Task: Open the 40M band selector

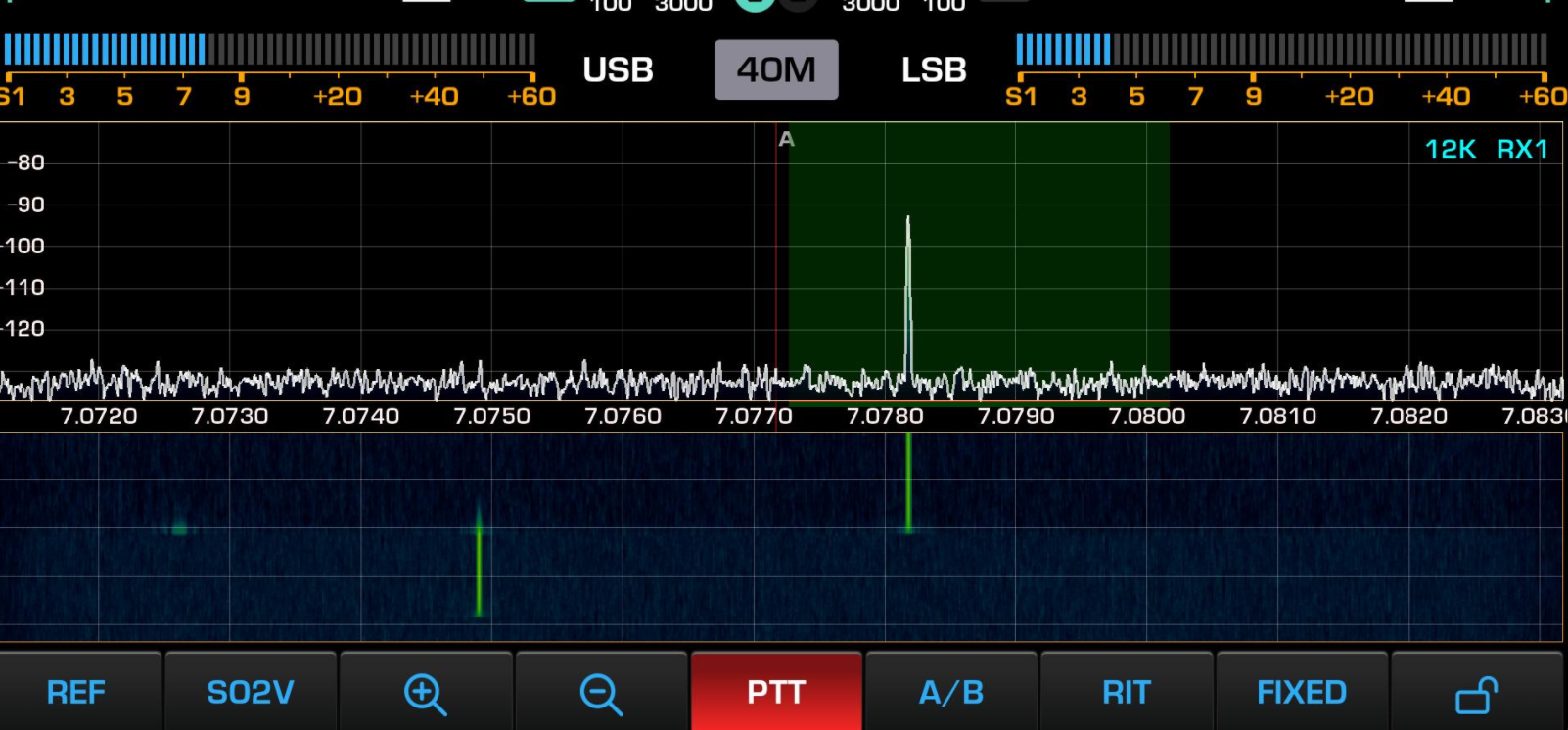Action: (776, 69)
